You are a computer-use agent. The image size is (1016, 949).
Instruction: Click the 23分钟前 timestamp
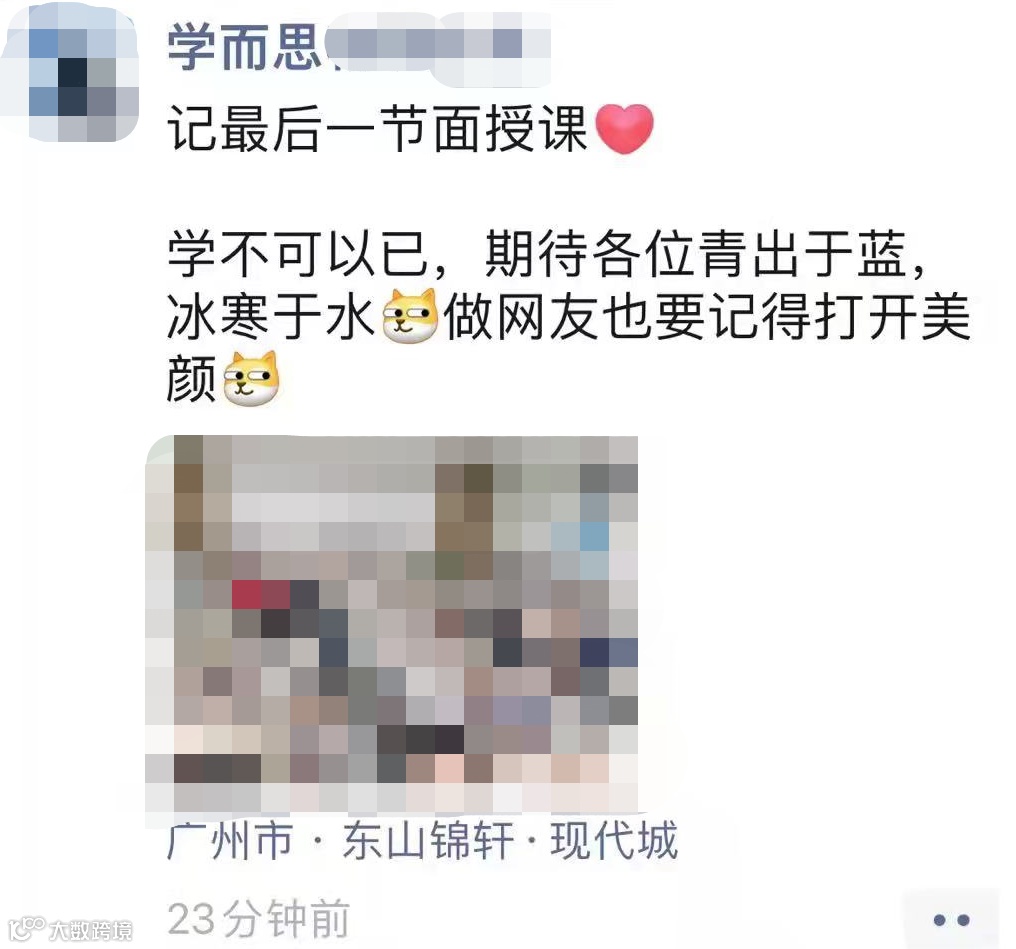[259, 919]
